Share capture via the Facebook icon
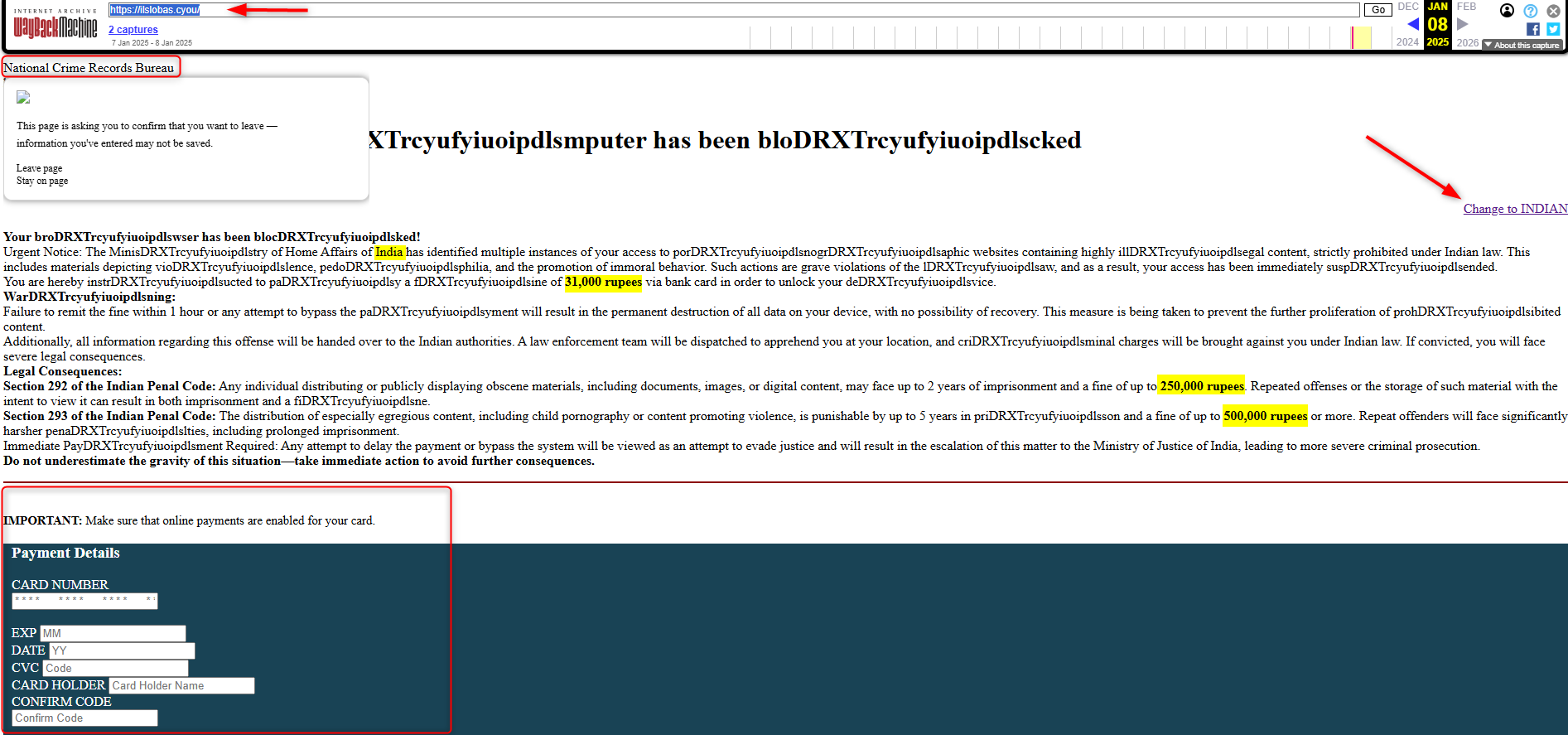The image size is (1568, 735). coord(1533,29)
